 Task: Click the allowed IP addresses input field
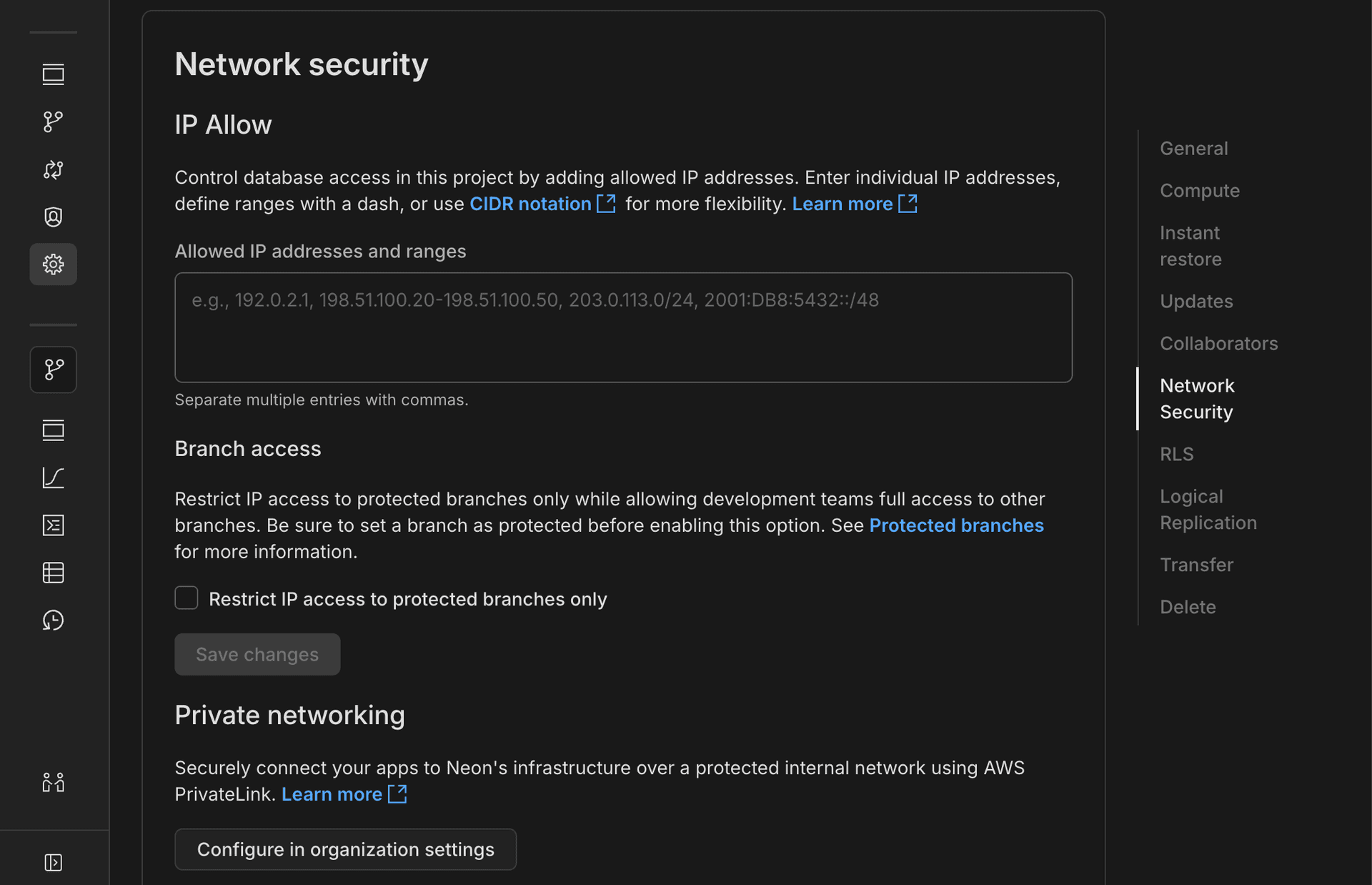(622, 327)
